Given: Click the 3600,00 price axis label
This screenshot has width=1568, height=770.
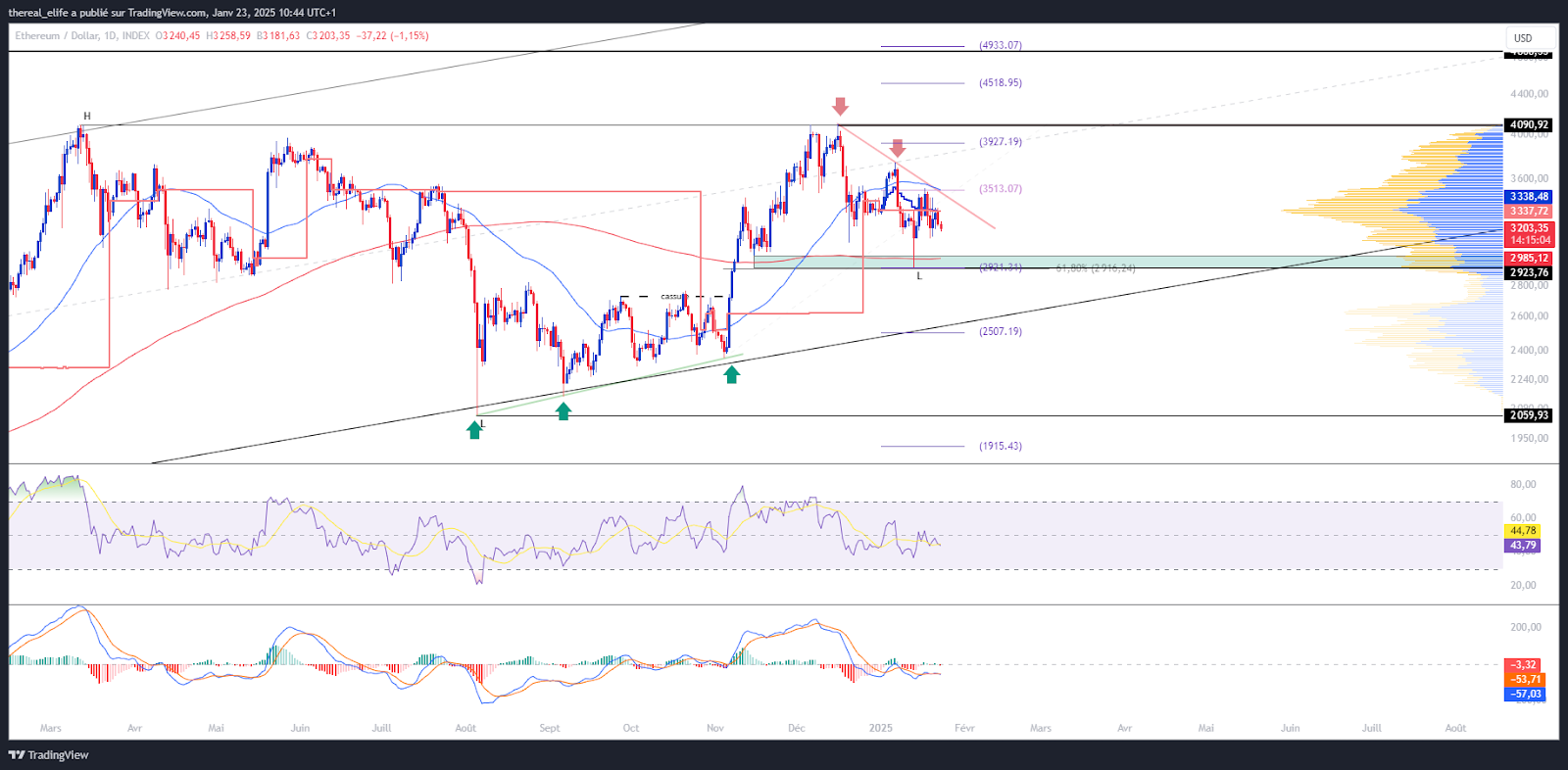Looking at the screenshot, I should 1529,178.
